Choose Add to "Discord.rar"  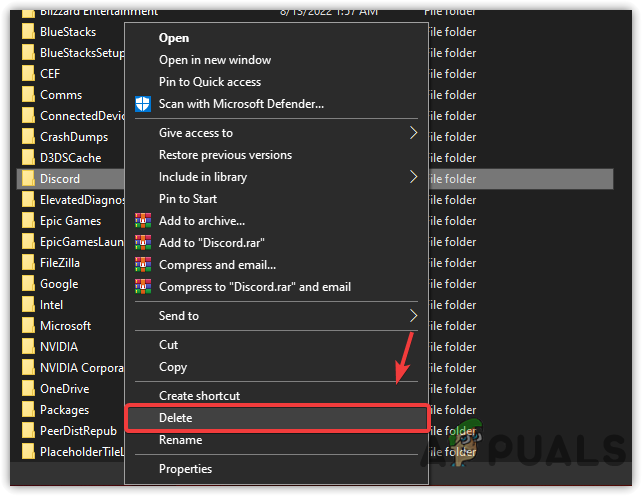tap(211, 243)
